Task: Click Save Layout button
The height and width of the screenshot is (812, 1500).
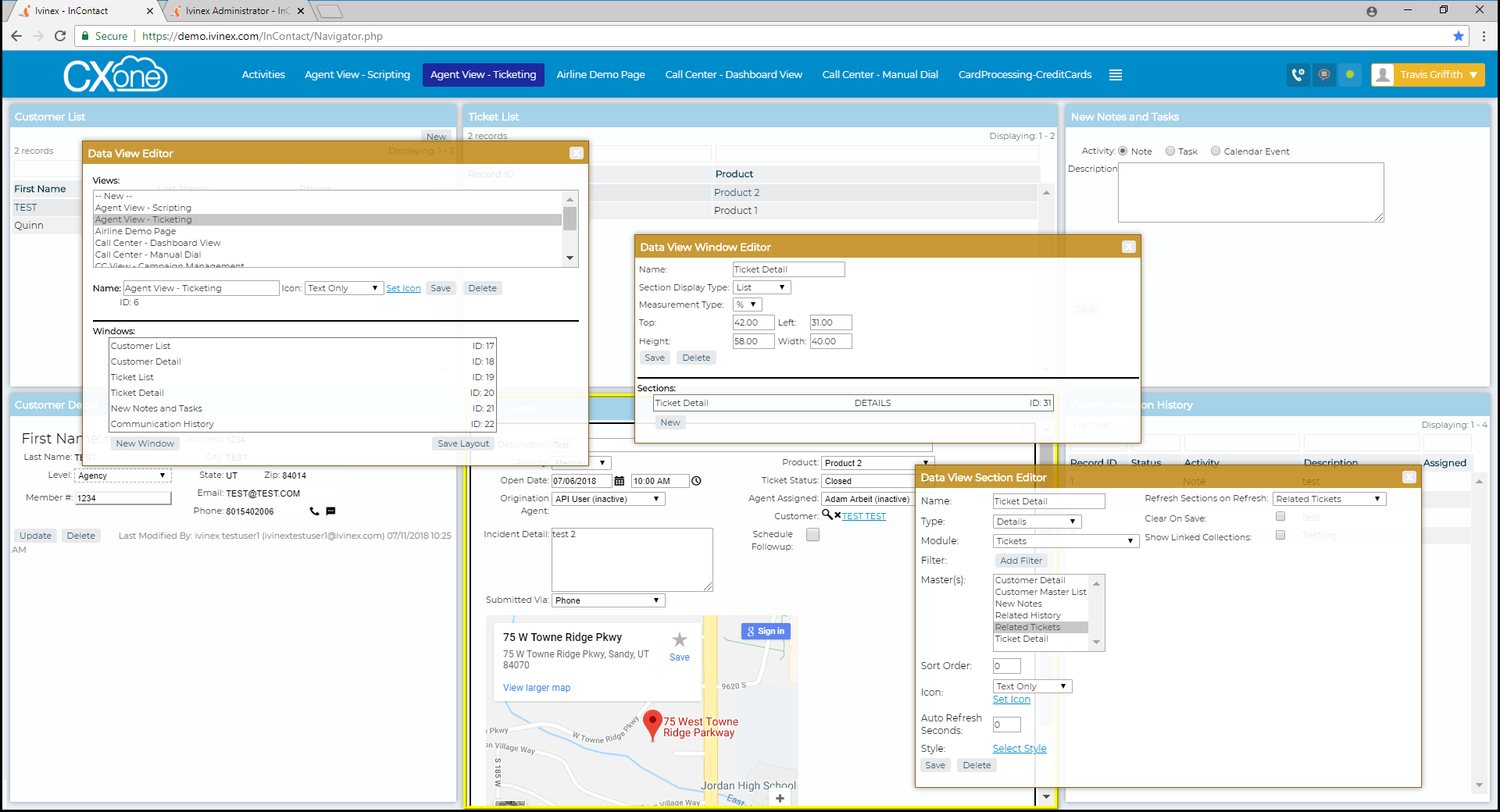Action: coord(463,443)
